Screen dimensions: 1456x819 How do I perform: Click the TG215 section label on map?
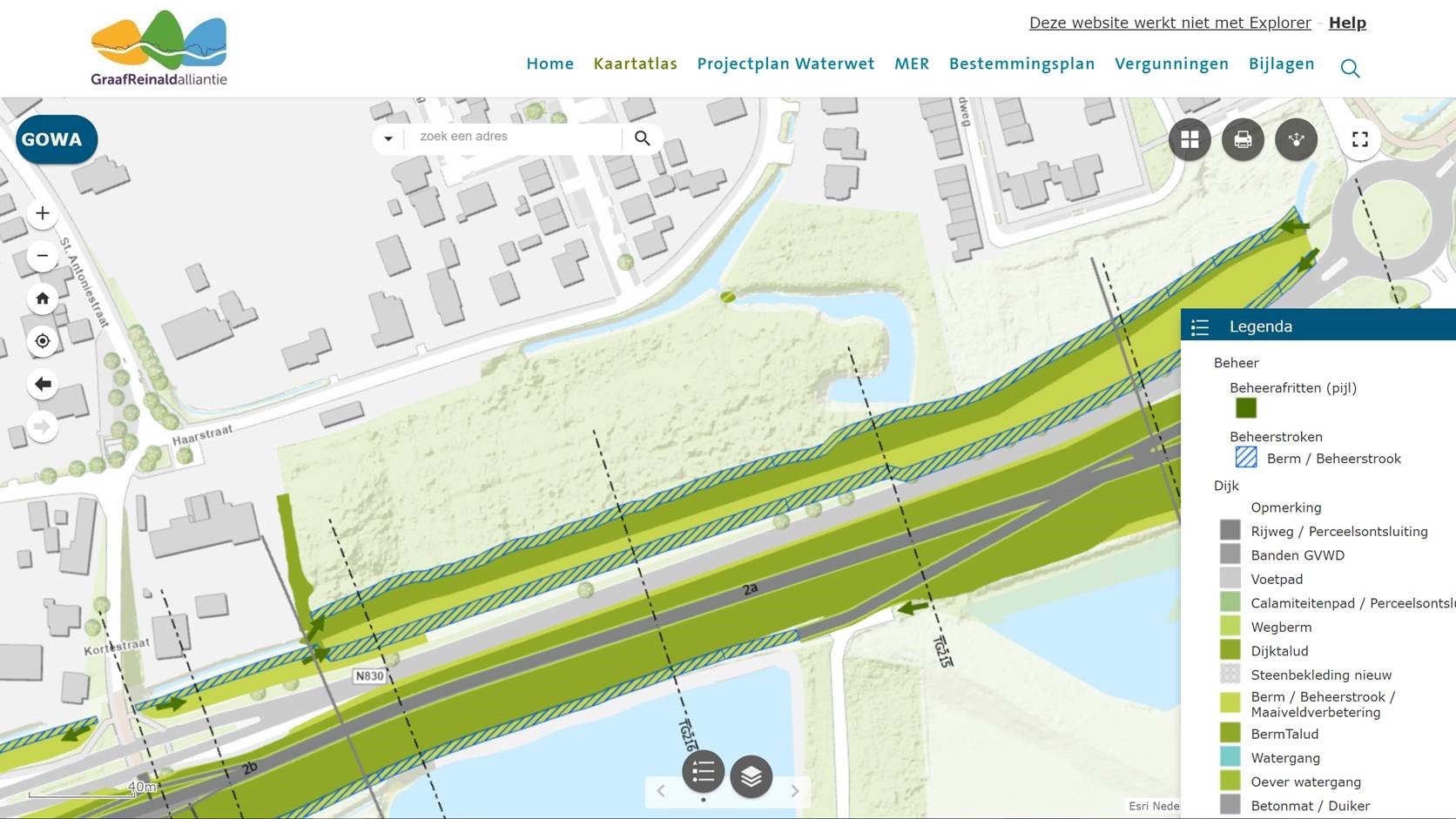coord(942,651)
